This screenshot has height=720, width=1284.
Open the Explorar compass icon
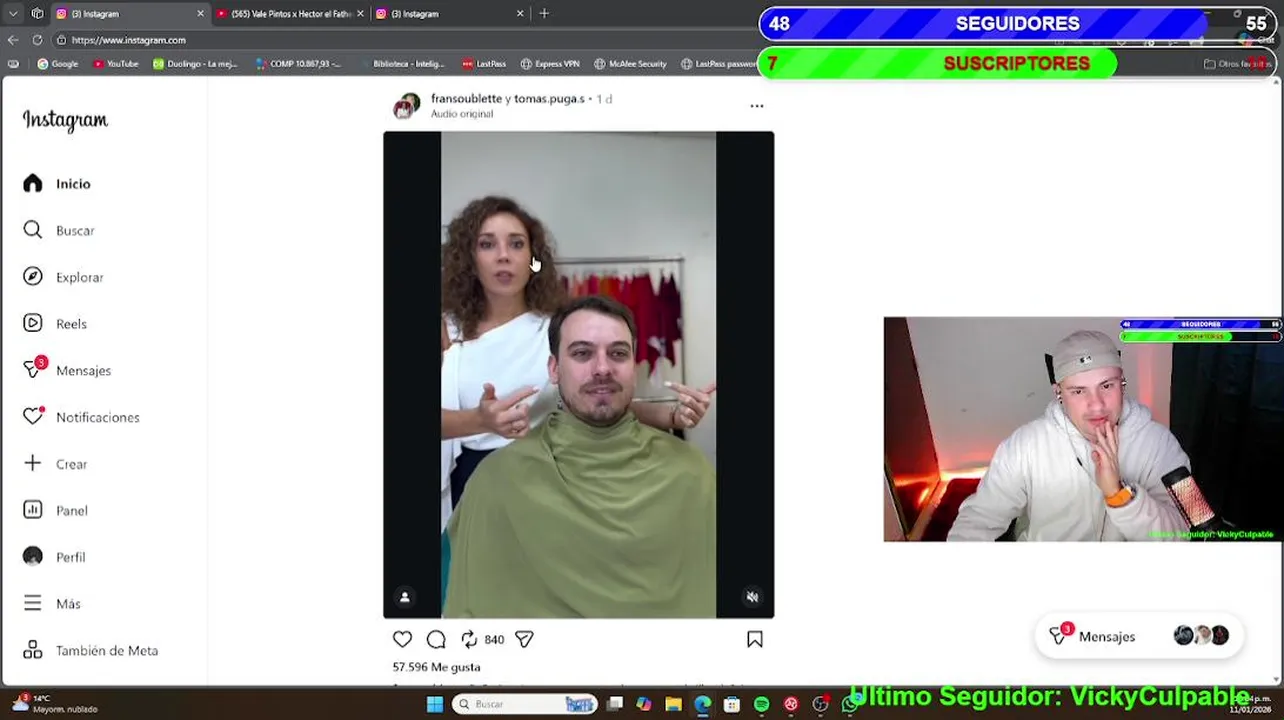(x=33, y=277)
